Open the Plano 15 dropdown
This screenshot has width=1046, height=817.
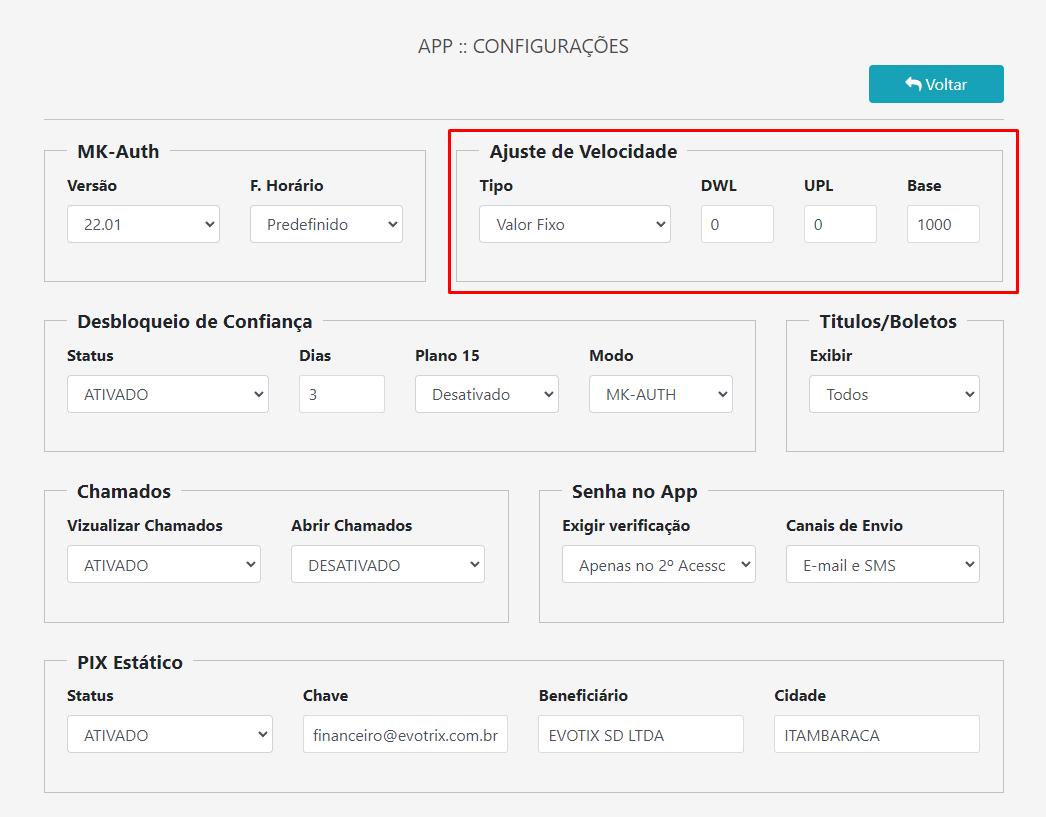486,394
